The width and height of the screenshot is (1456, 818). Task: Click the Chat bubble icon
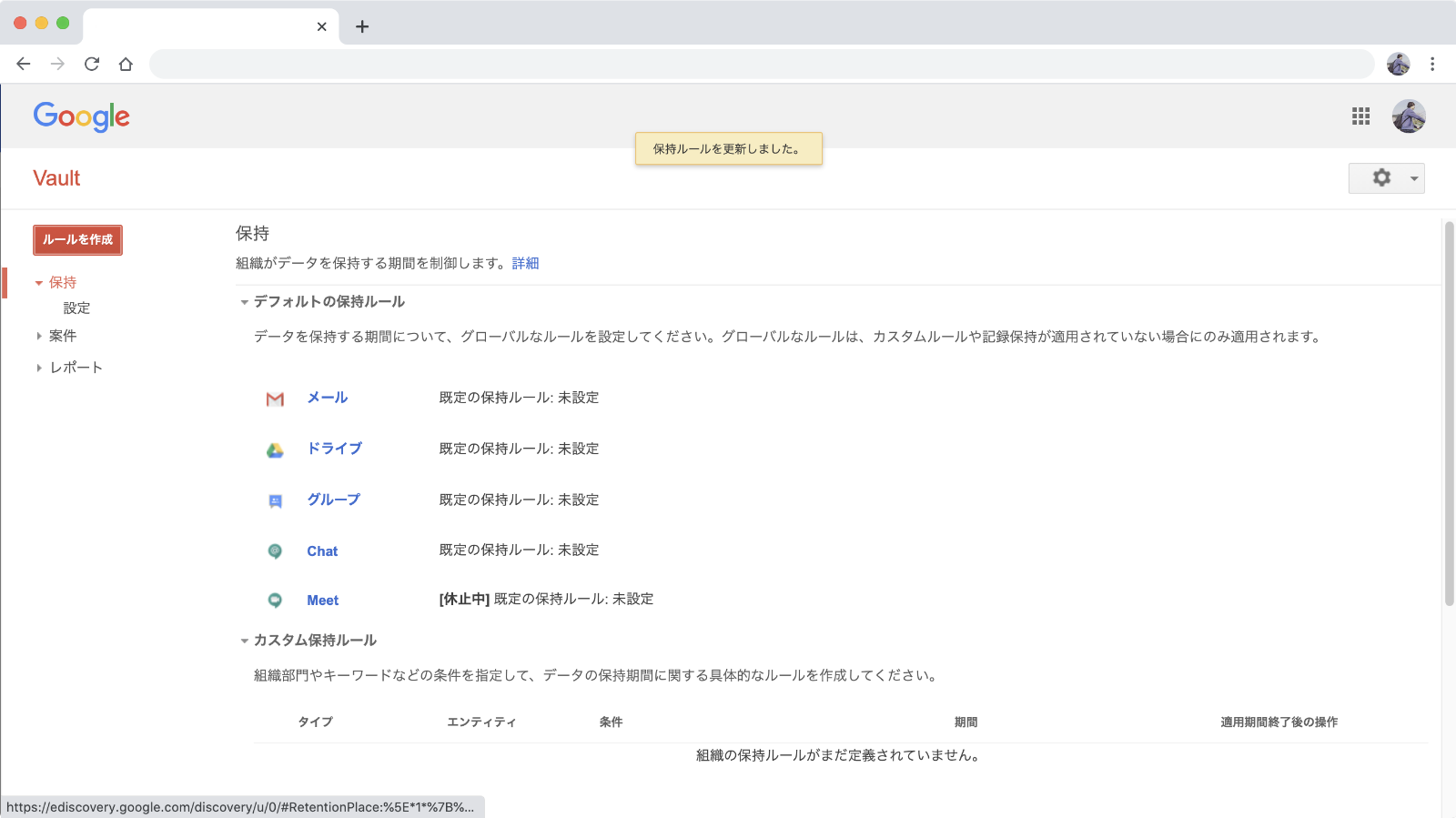pyautogui.click(x=275, y=551)
